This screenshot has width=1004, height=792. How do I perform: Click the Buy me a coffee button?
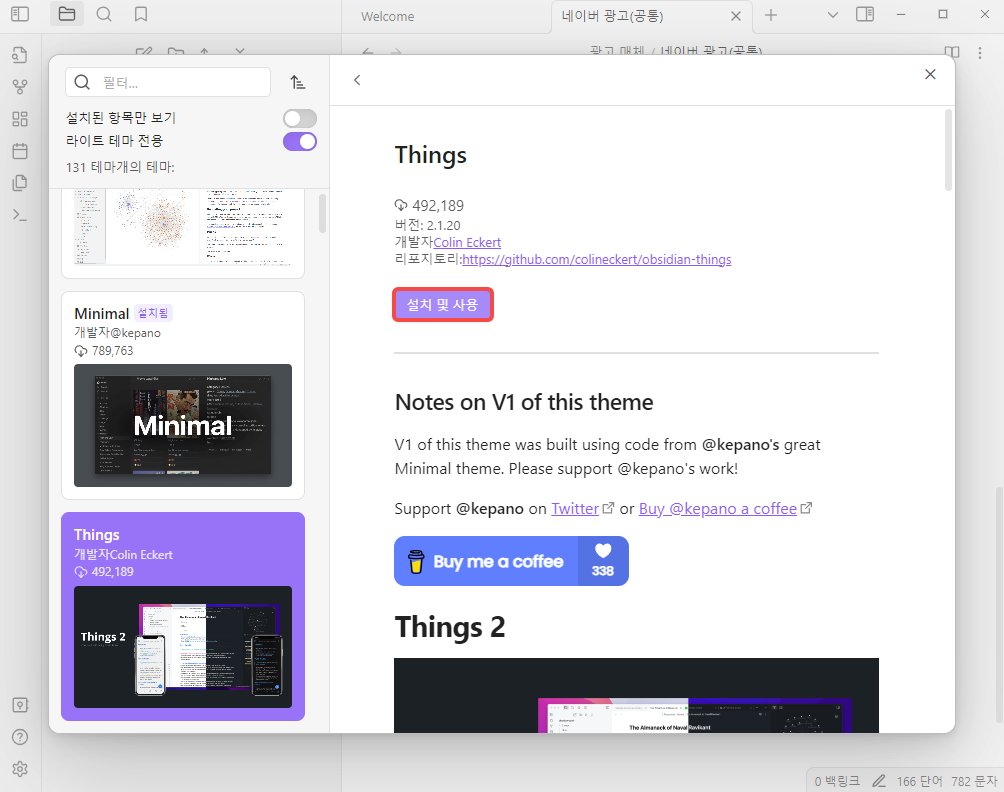tap(511, 561)
